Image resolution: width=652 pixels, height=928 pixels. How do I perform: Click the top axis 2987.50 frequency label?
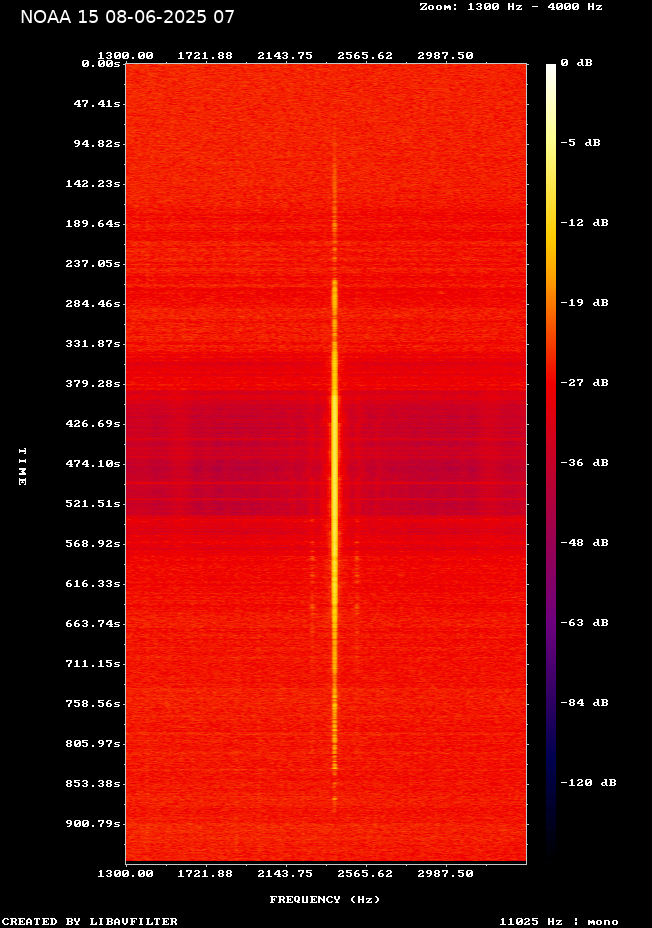[446, 56]
